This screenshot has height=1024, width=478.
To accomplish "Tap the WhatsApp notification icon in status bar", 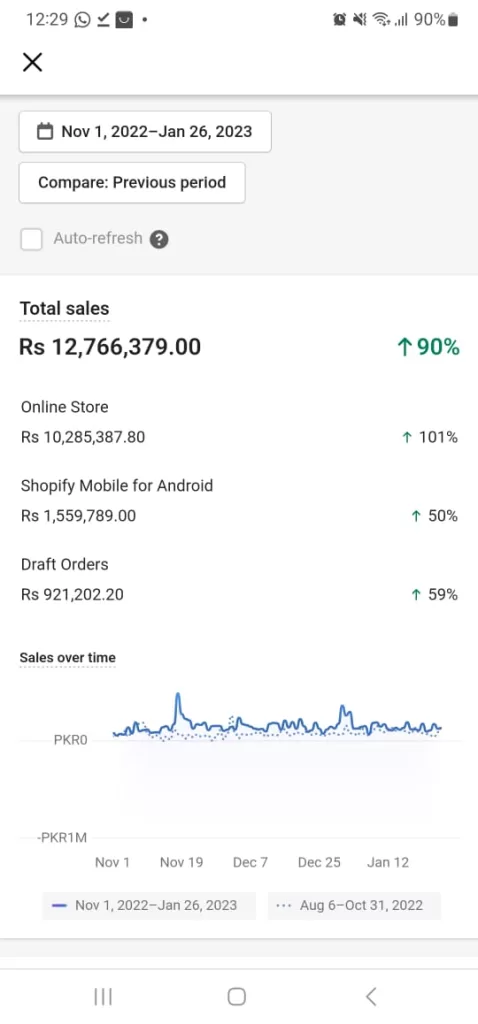I will click(82, 20).
